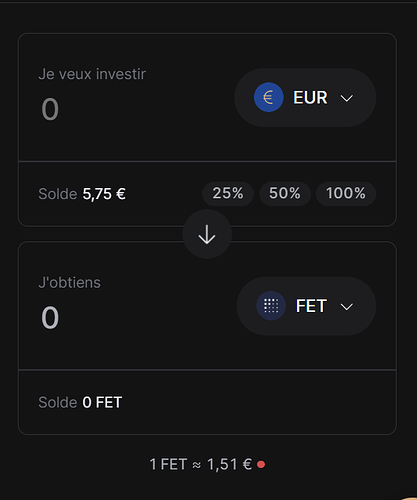417x500 pixels.
Task: Click the Solde label in the EUR card
Action: (x=58, y=194)
